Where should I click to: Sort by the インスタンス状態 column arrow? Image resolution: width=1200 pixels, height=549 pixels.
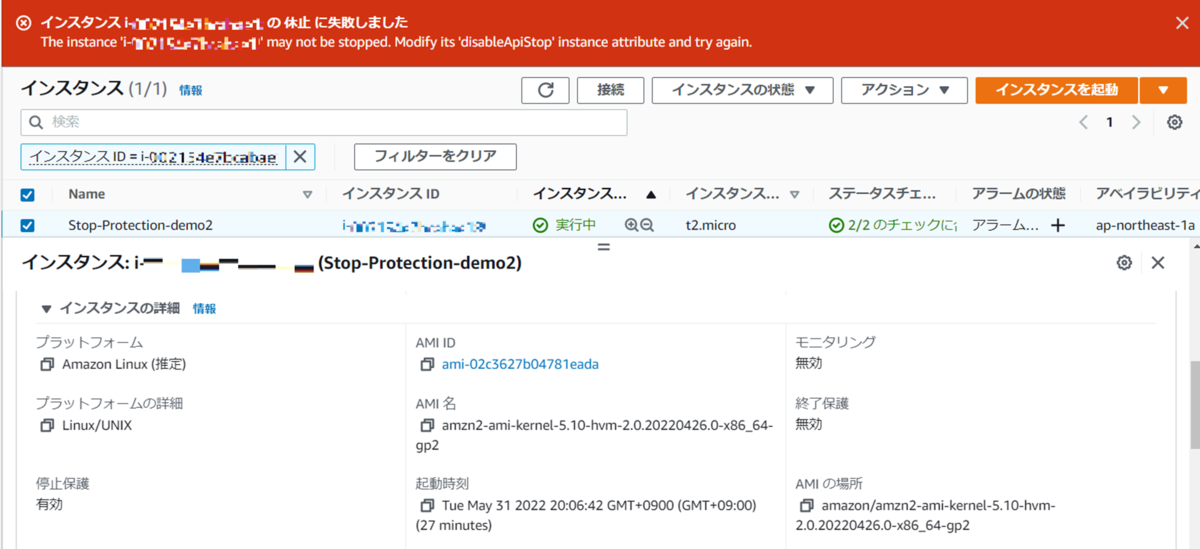coord(651,195)
